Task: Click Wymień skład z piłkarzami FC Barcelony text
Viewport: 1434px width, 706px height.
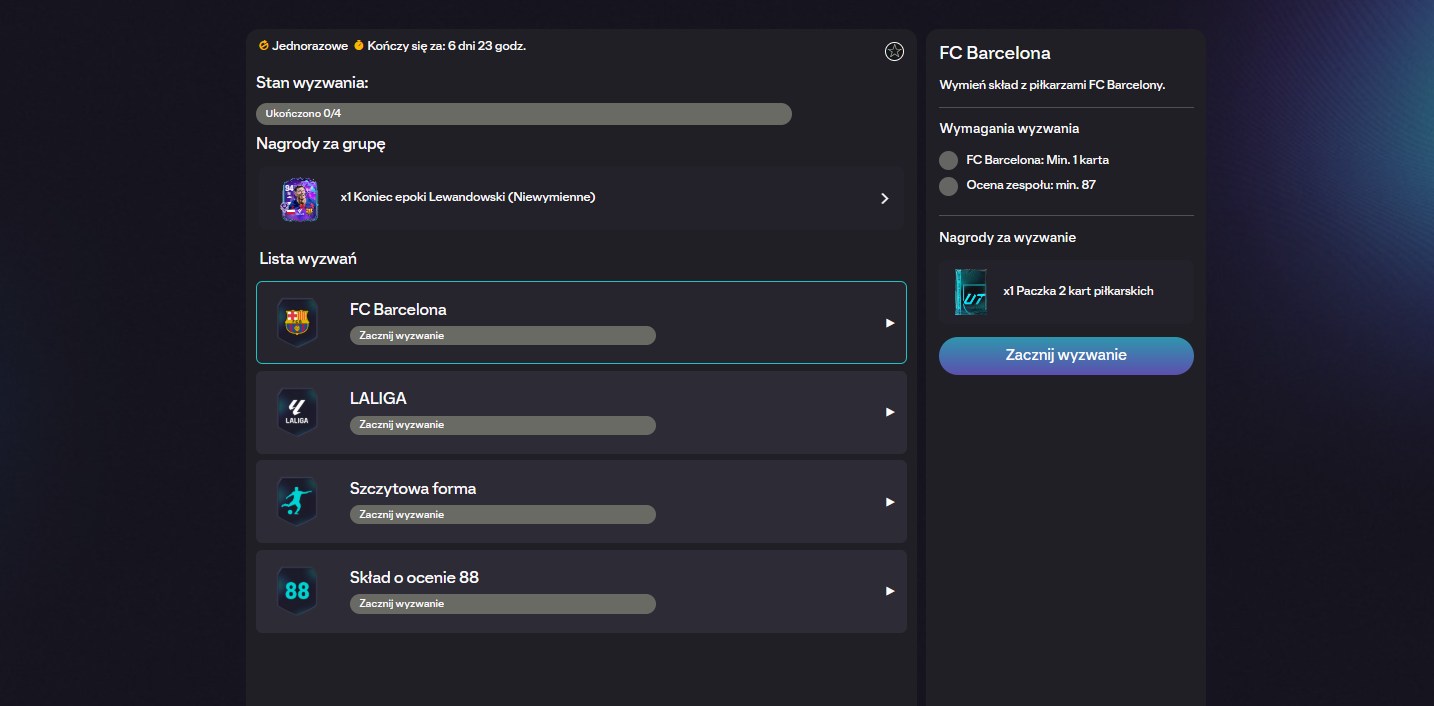Action: 1052,85
